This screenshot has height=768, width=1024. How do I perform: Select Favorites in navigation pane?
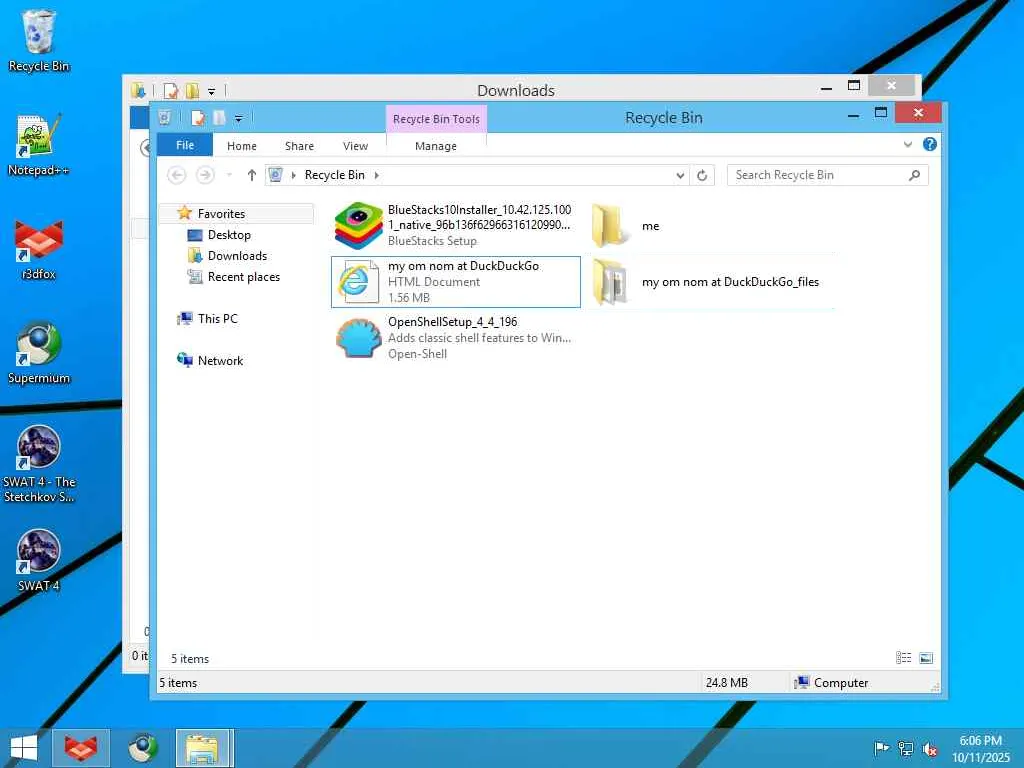click(221, 214)
